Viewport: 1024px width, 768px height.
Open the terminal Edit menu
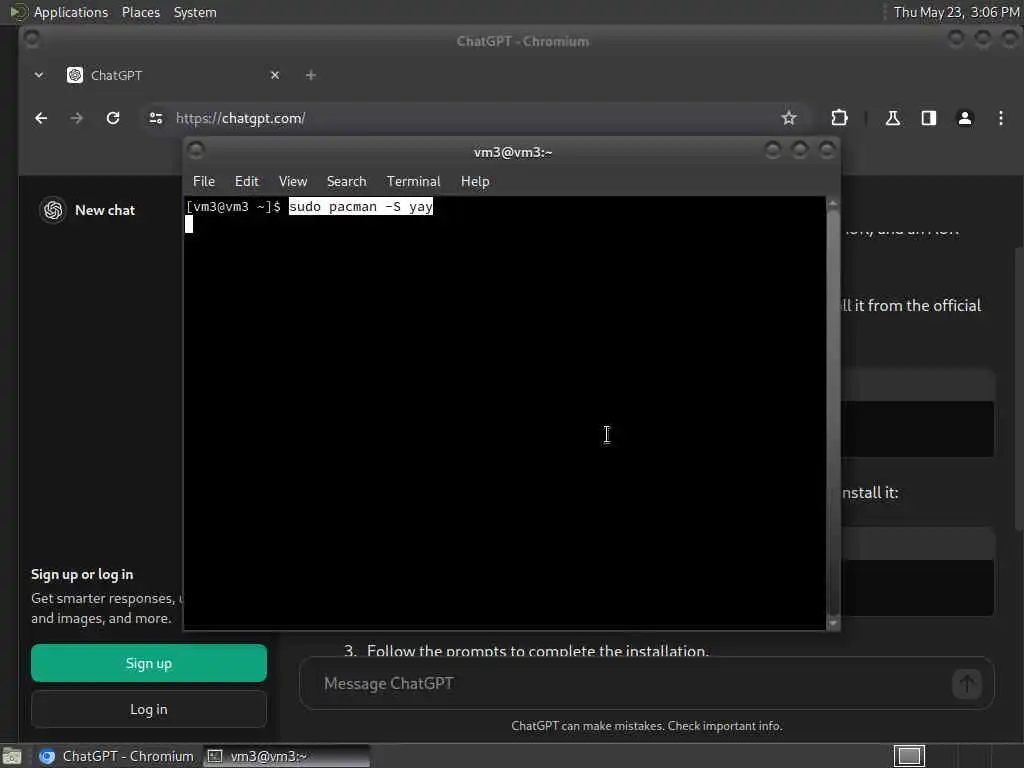coord(247,182)
